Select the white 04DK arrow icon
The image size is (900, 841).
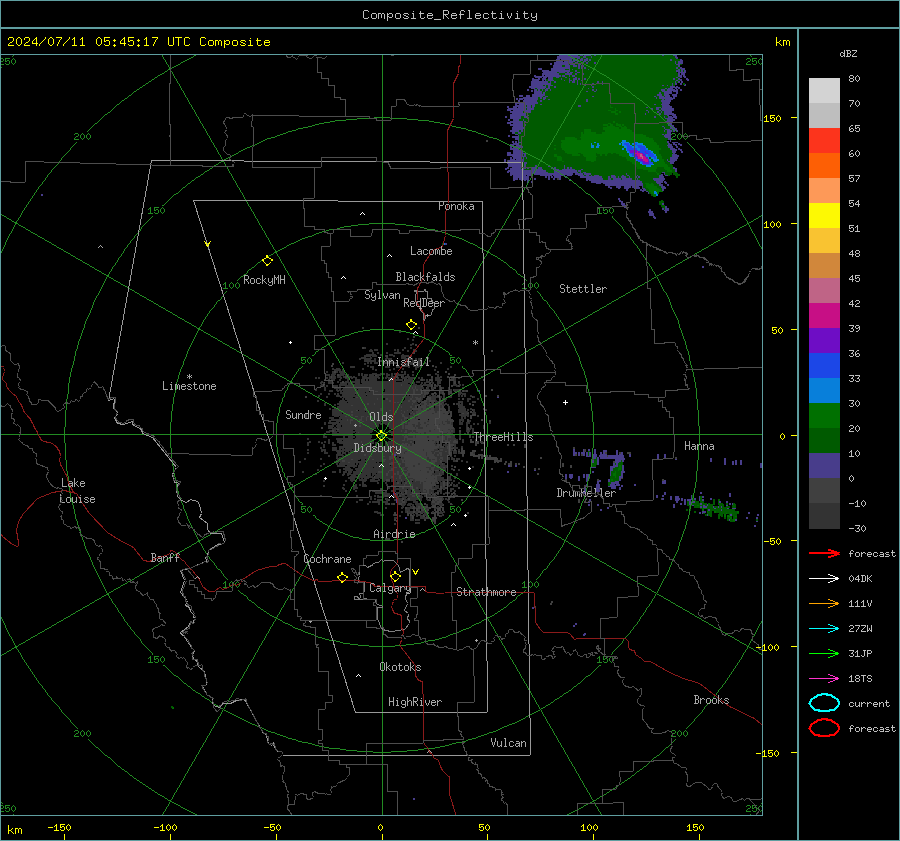click(x=824, y=578)
